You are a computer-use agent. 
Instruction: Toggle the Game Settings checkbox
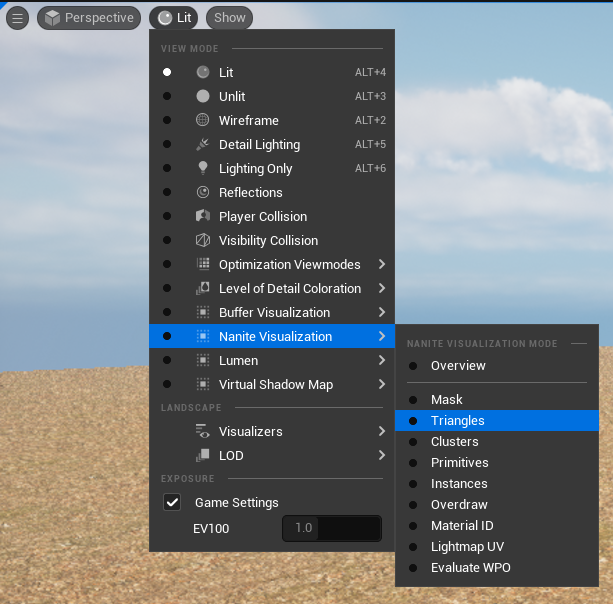tap(172, 502)
